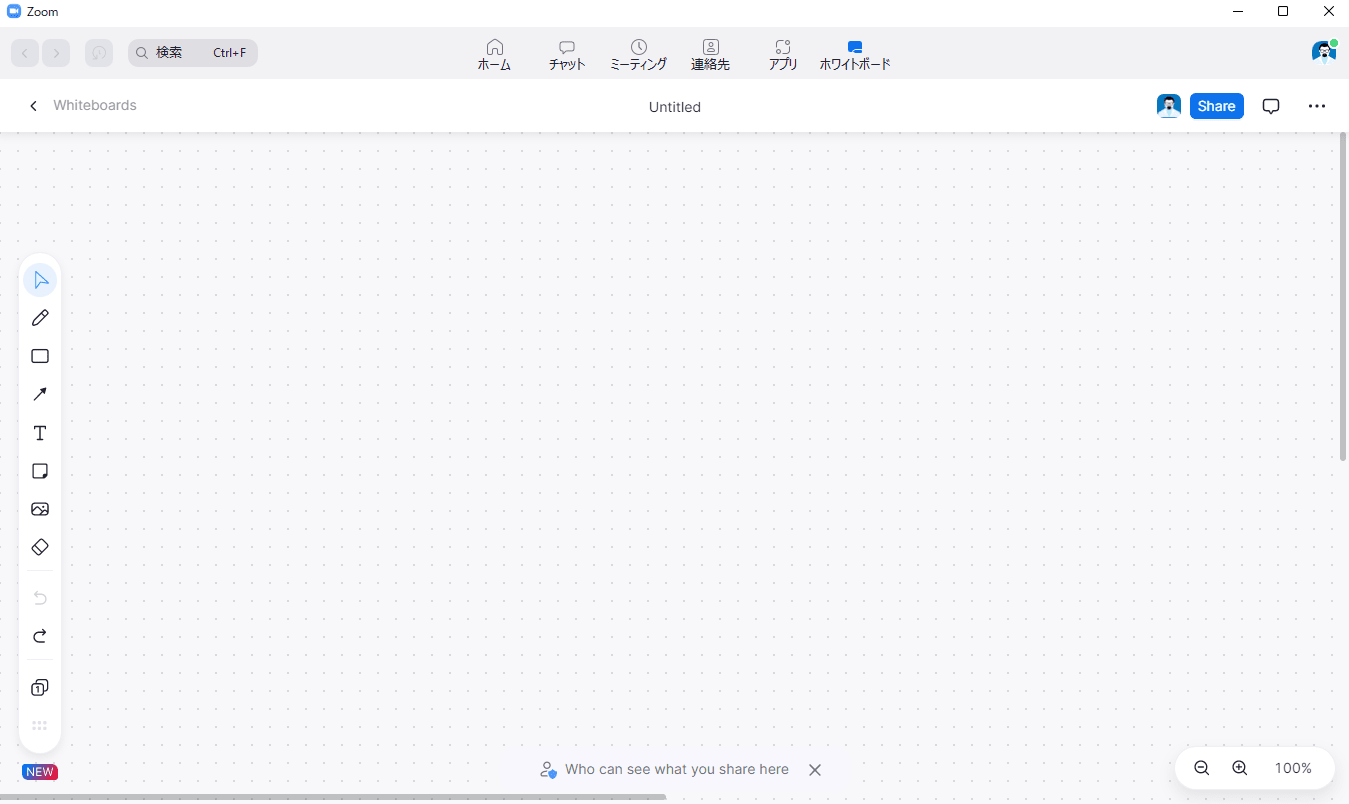Switch to the ホーム tab
1349x804 pixels.
(494, 54)
